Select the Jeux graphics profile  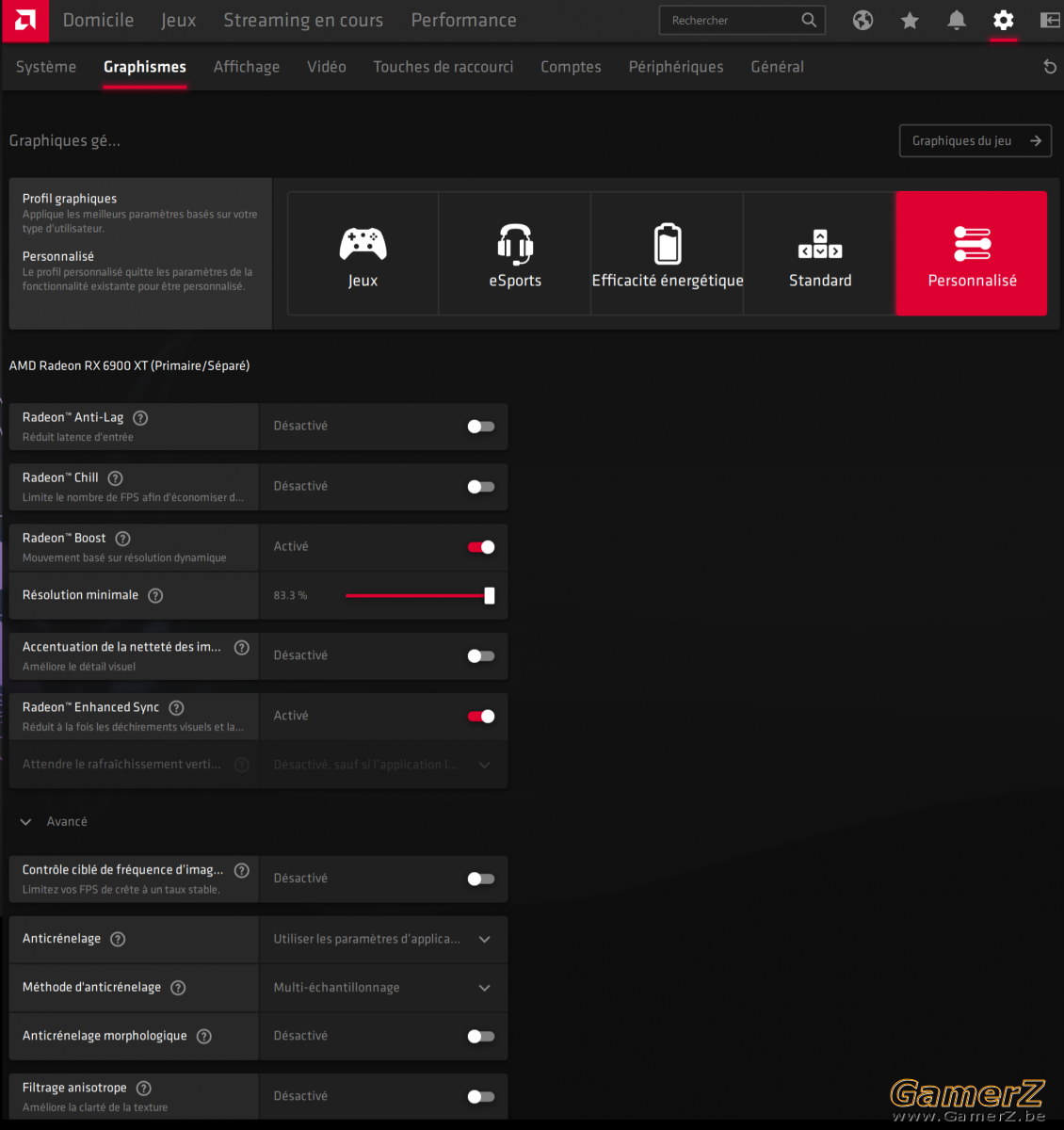click(363, 253)
